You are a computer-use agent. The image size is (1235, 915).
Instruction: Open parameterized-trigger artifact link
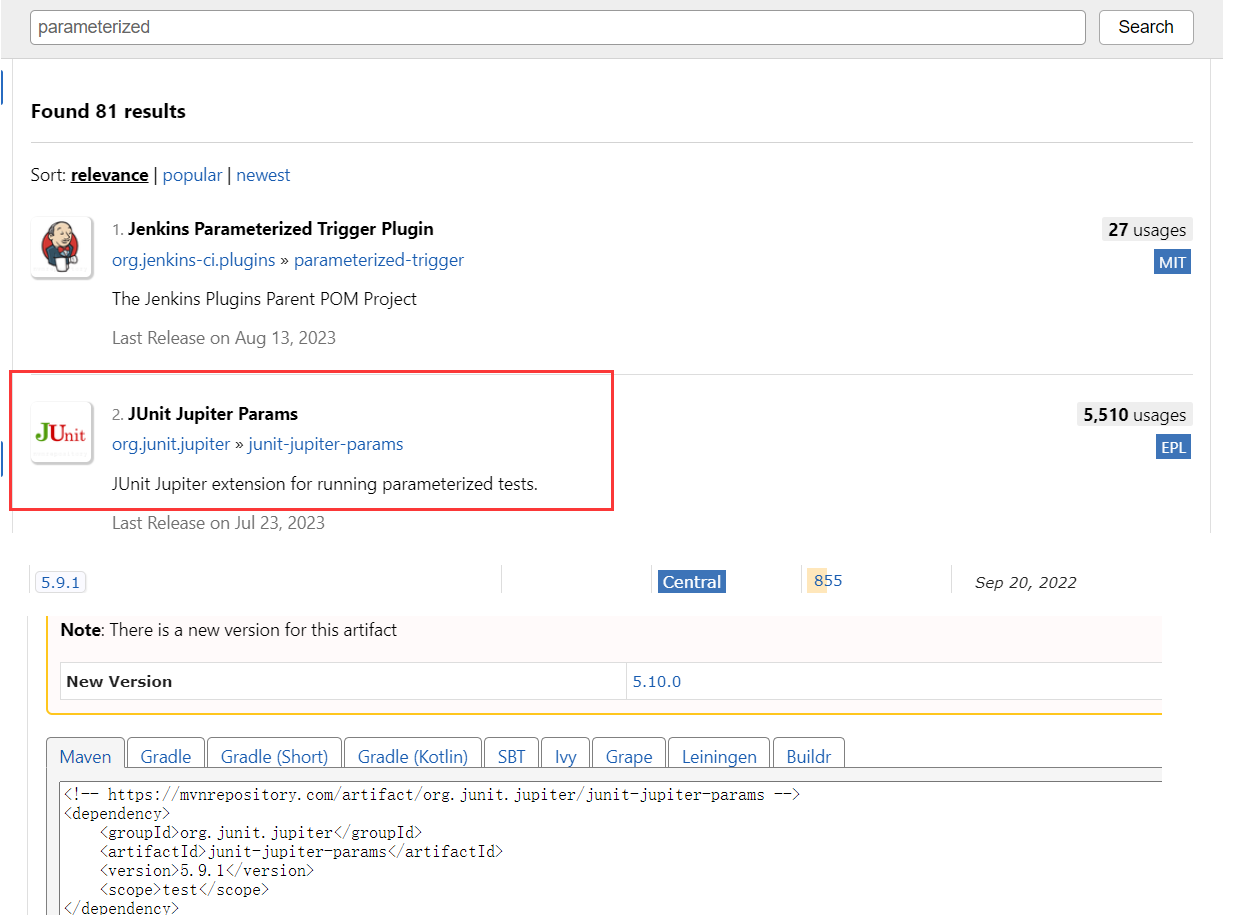pyautogui.click(x=379, y=260)
